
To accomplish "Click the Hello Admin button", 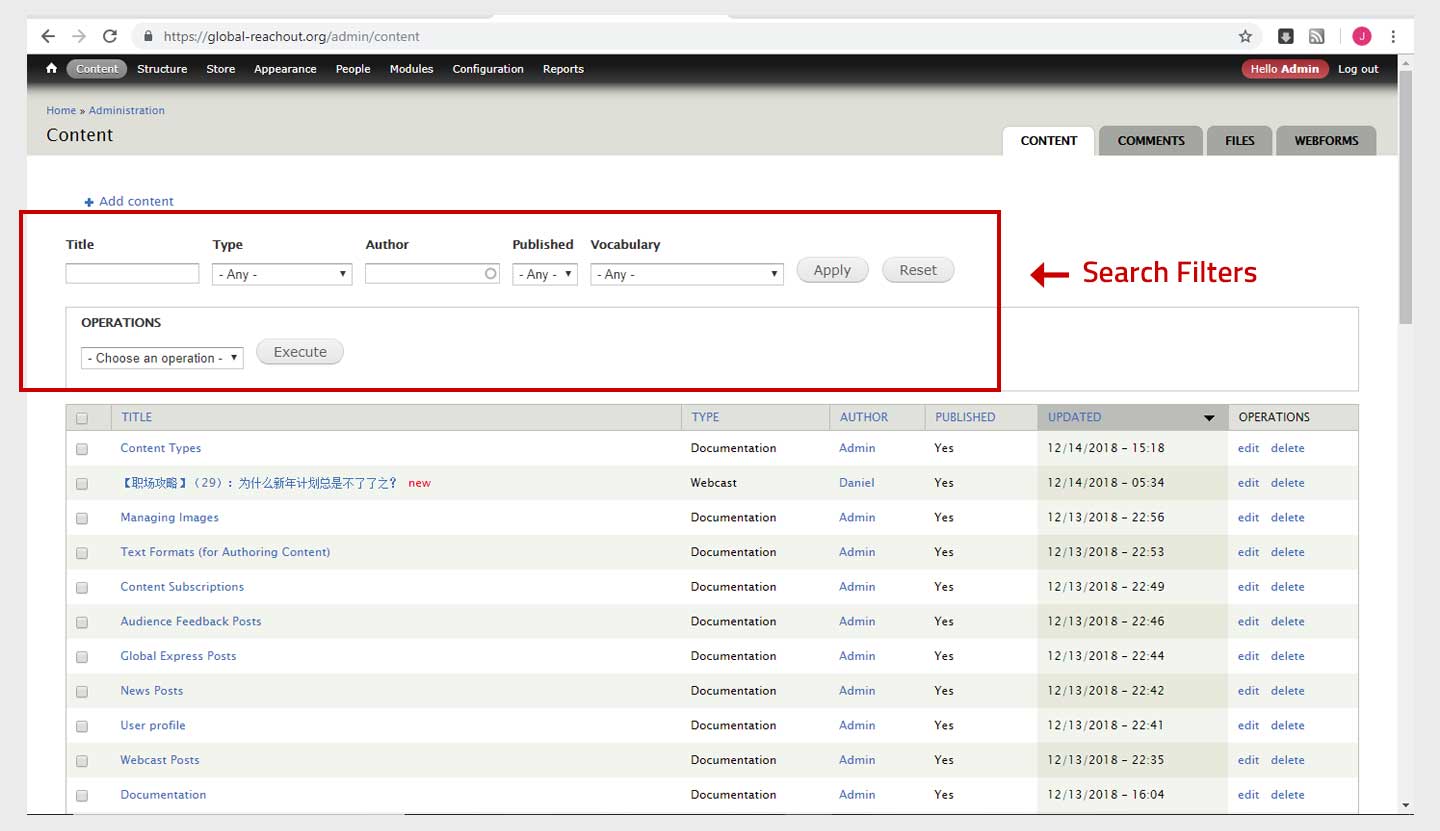I will (1285, 69).
